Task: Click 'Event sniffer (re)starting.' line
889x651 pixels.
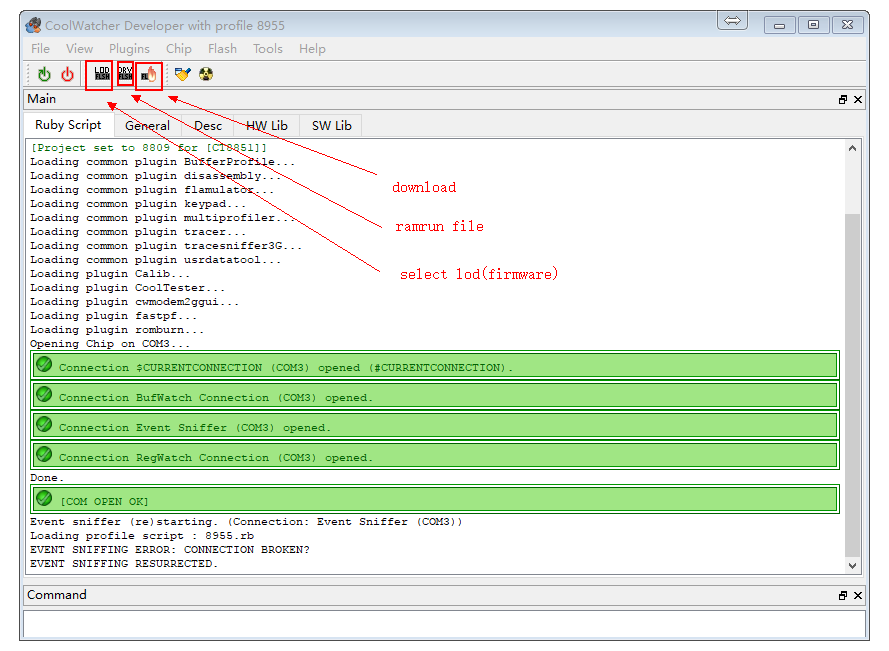Action: [246, 522]
